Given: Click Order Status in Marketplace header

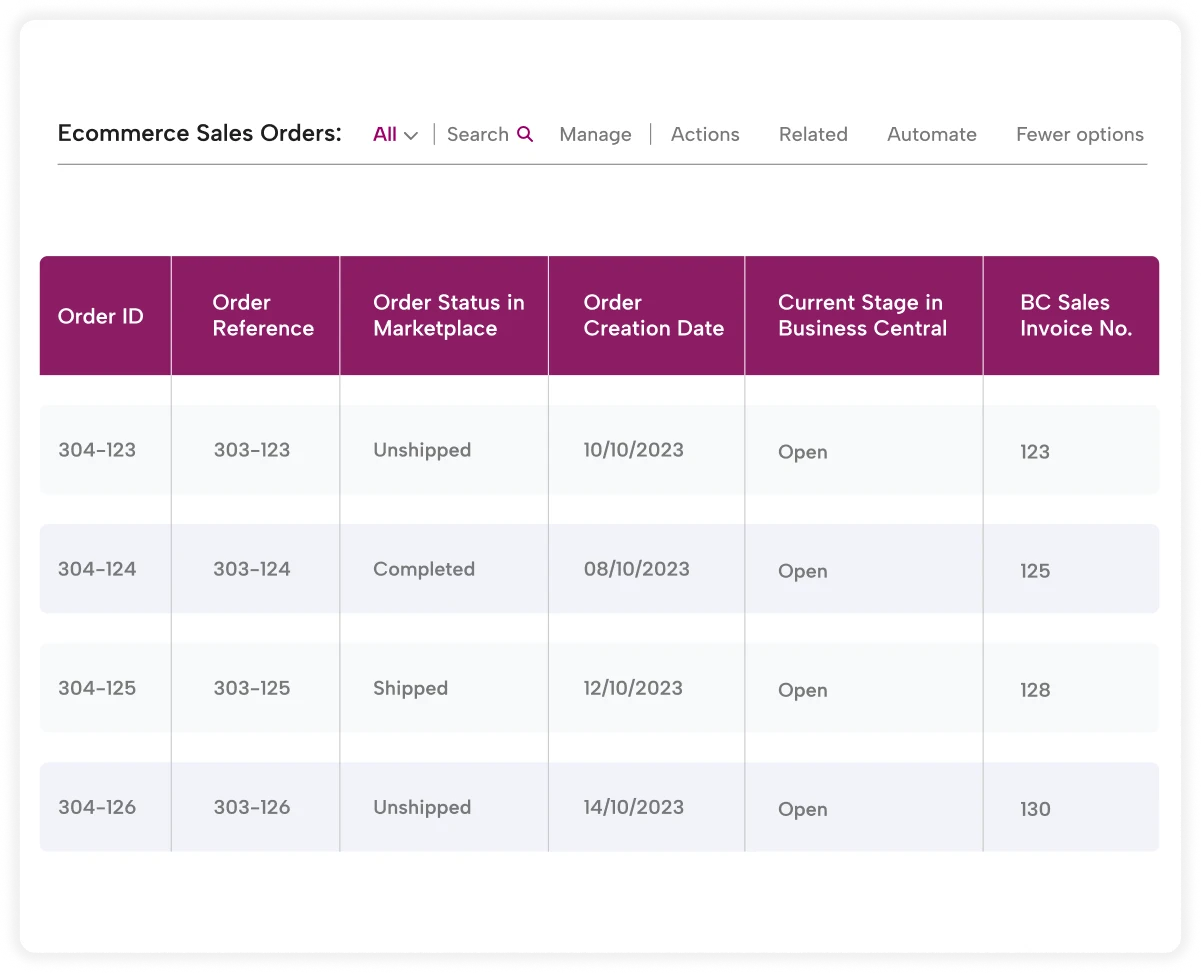Looking at the screenshot, I should pyautogui.click(x=448, y=315).
